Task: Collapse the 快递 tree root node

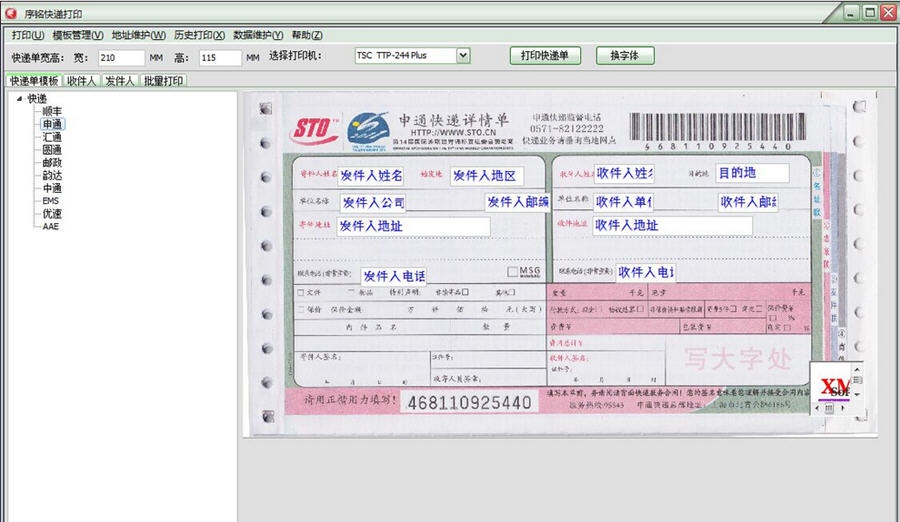Action: tap(19, 99)
